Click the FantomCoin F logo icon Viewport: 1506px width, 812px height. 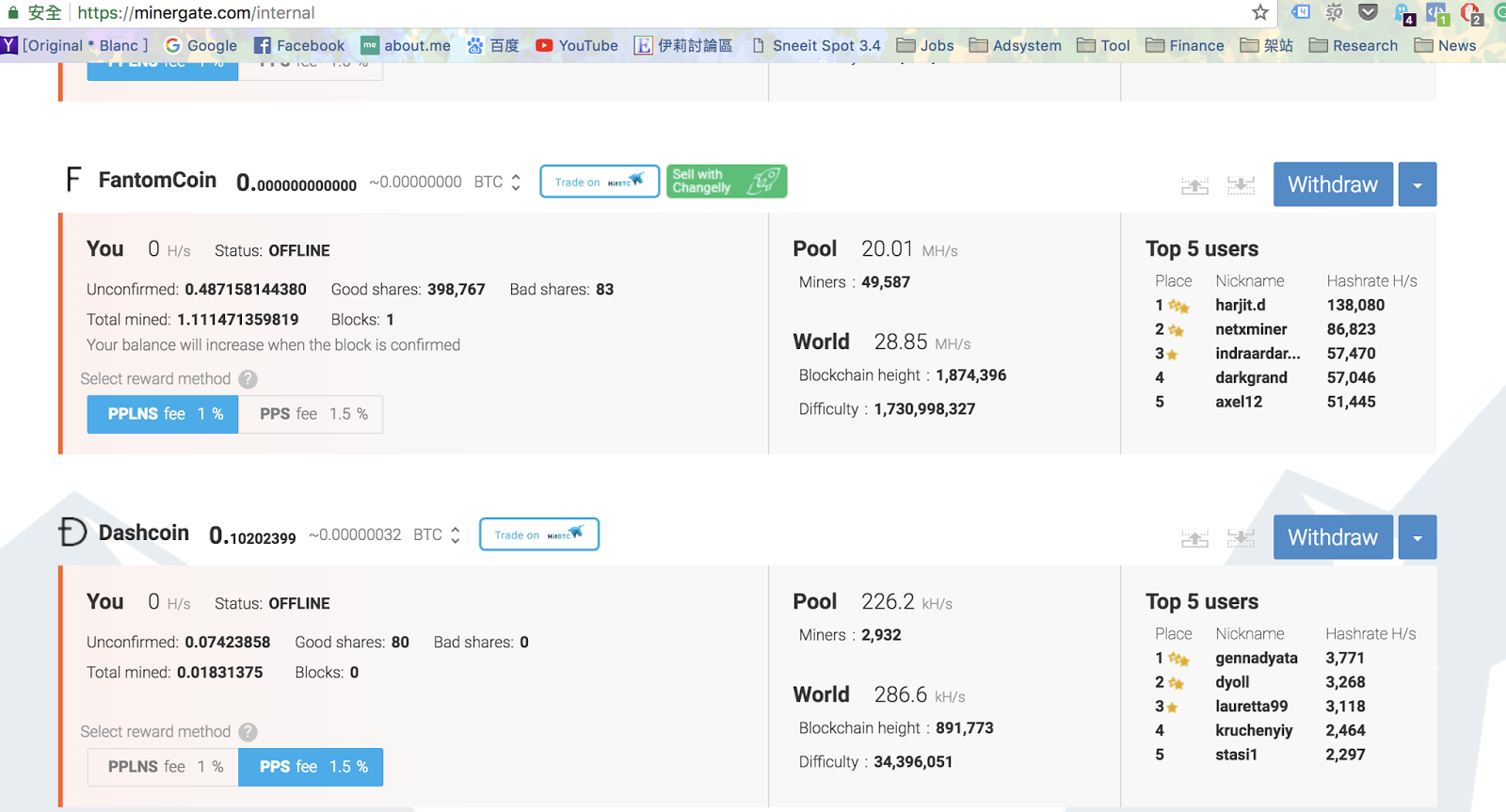pyautogui.click(x=73, y=179)
